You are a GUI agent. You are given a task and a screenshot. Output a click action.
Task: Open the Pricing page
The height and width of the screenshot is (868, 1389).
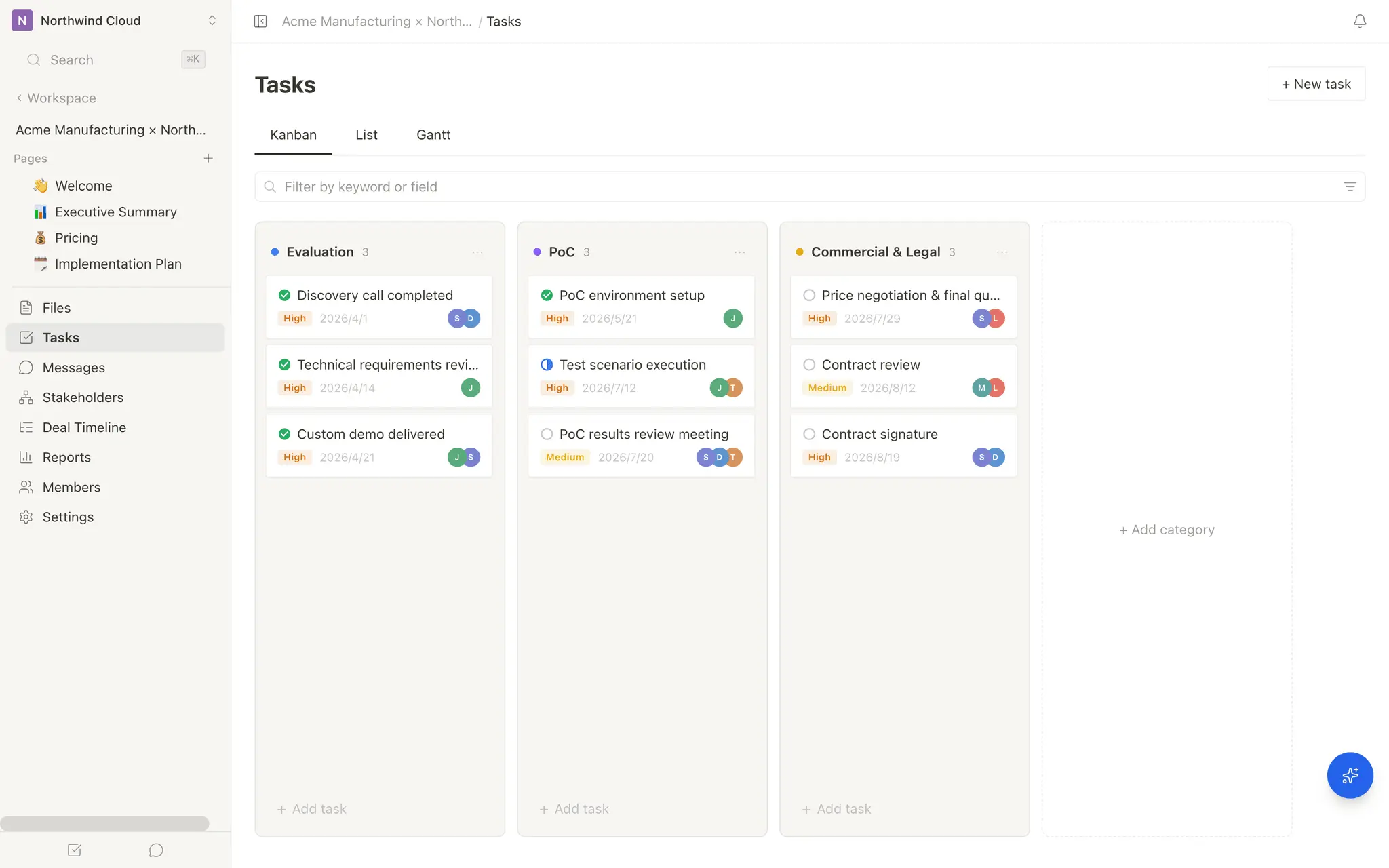76,238
